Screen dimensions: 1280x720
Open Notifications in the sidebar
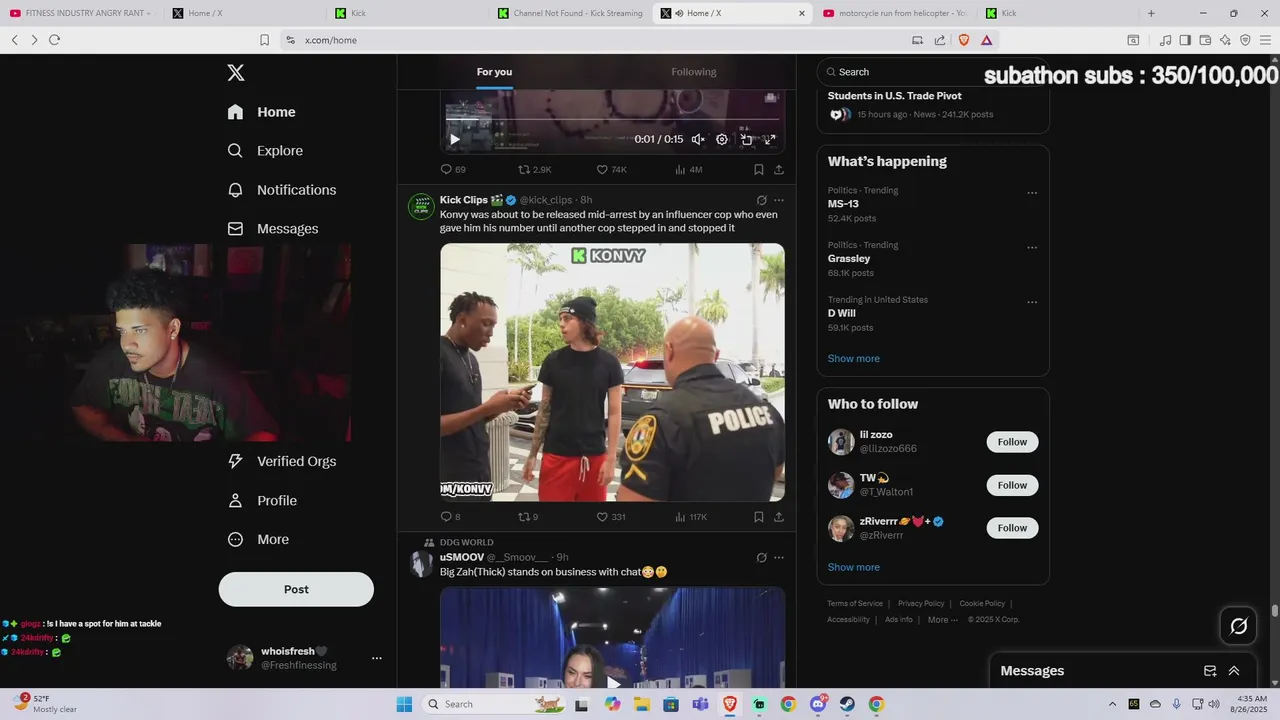[x=282, y=190]
